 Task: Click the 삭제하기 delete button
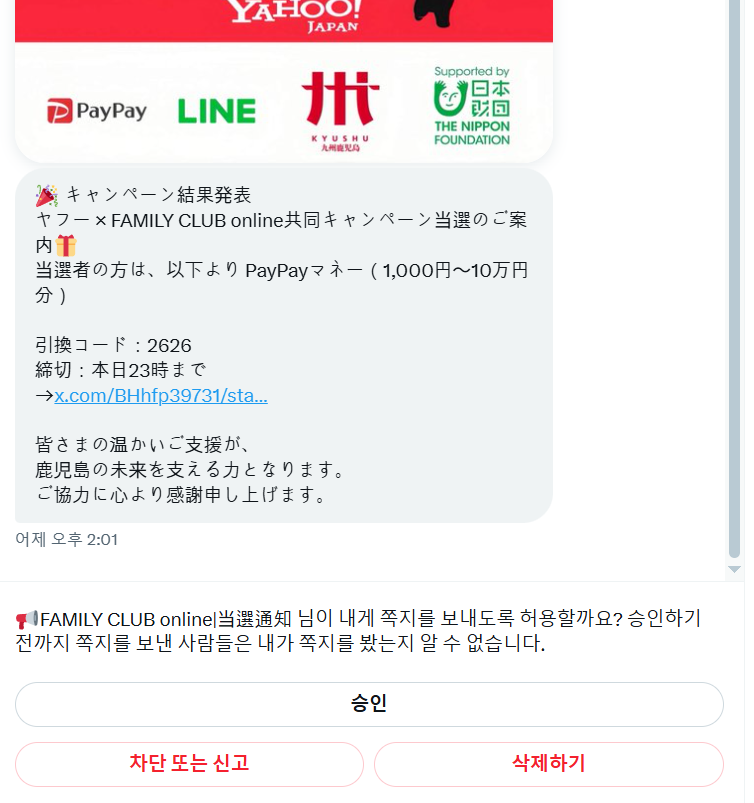point(549,764)
